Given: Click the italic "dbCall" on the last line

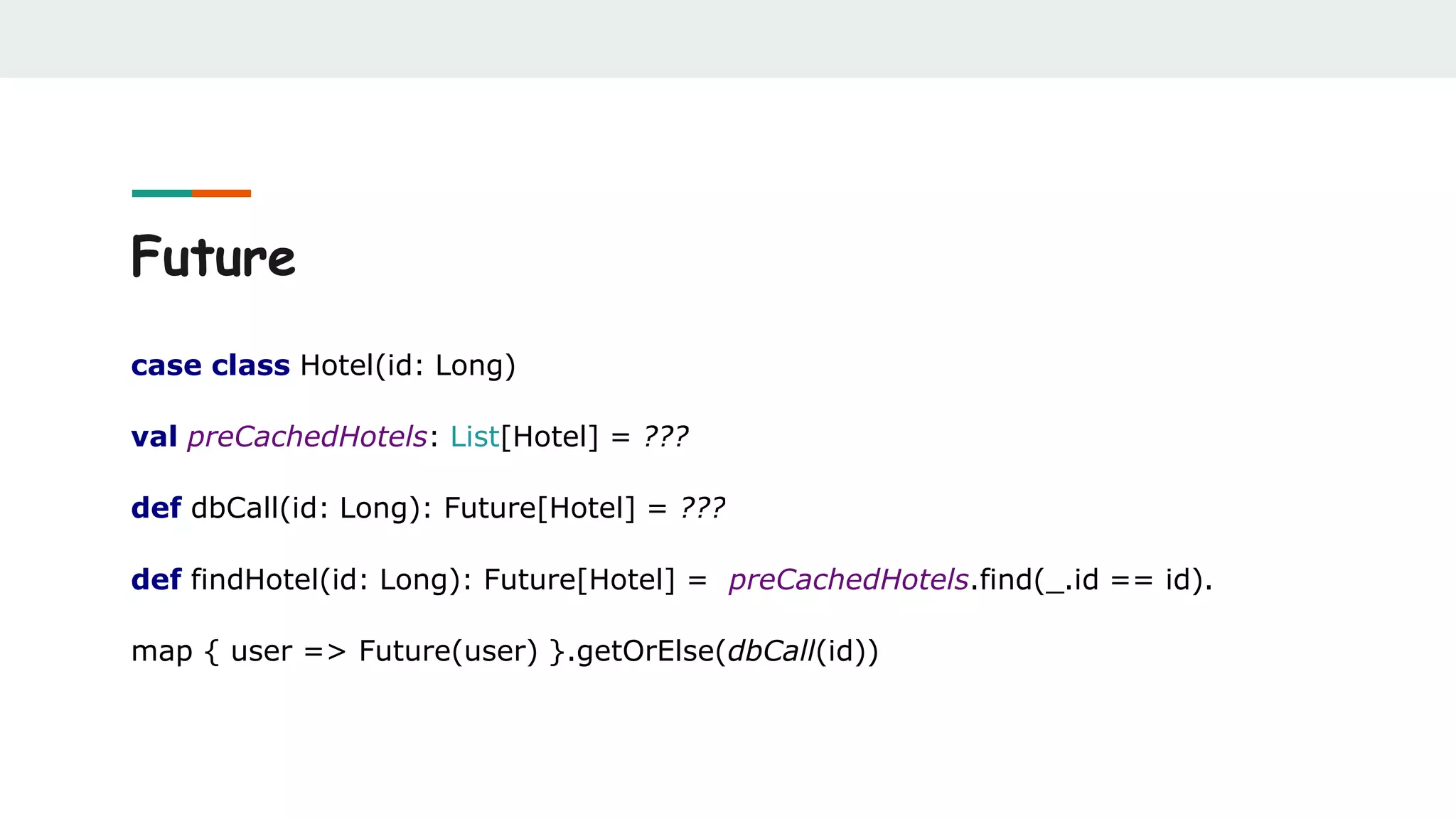Looking at the screenshot, I should pyautogui.click(x=771, y=651).
